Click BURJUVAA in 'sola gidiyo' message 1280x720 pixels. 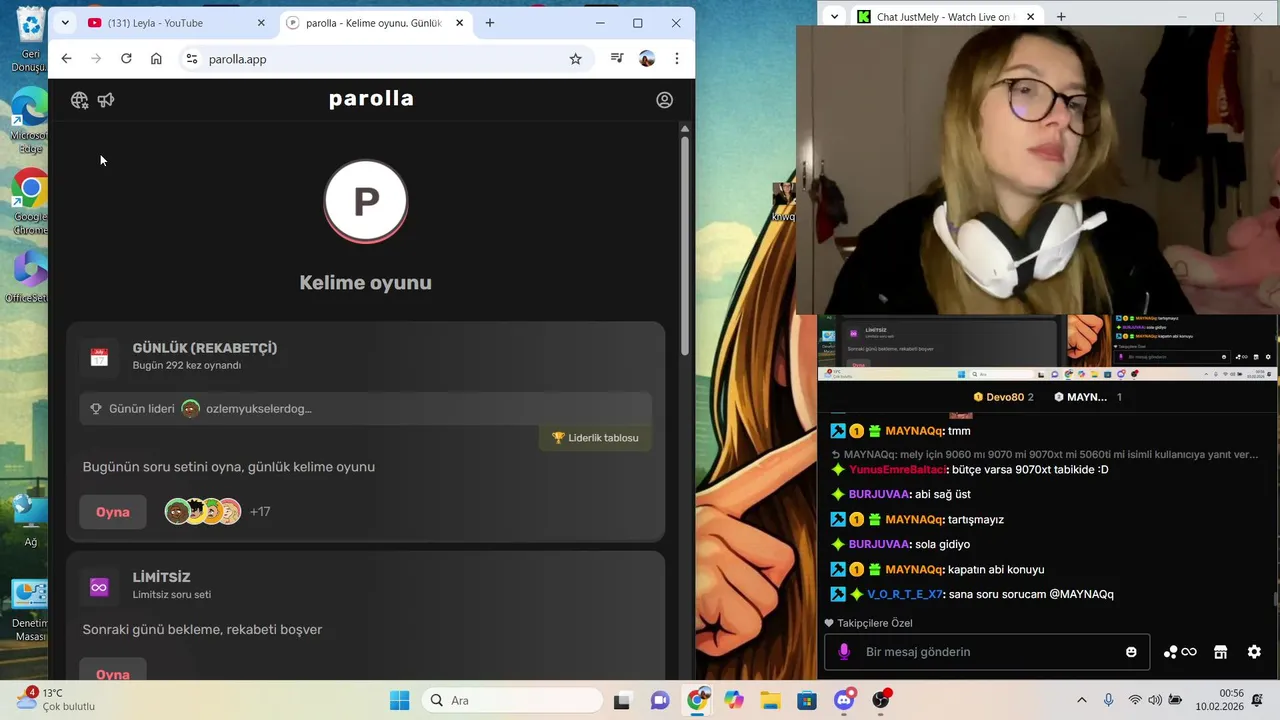click(x=878, y=545)
